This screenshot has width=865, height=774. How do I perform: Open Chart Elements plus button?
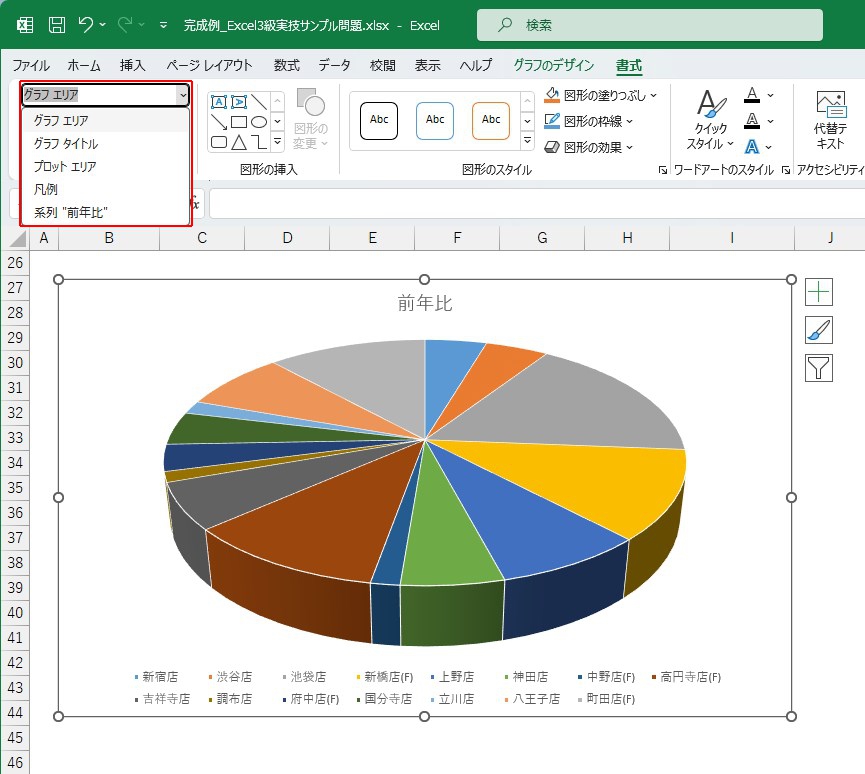(x=819, y=292)
